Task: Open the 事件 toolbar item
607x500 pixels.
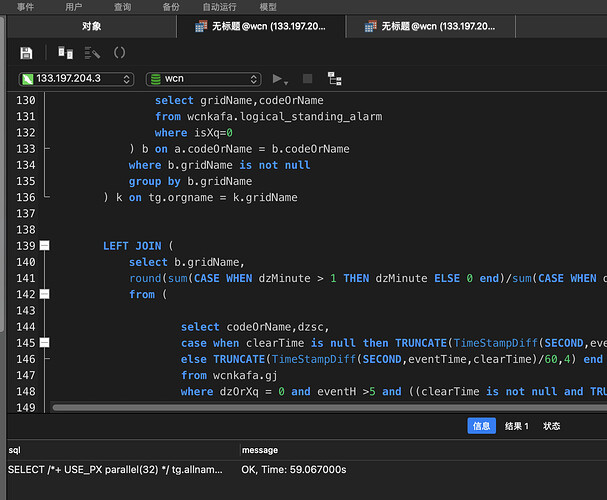Action: click(25, 7)
